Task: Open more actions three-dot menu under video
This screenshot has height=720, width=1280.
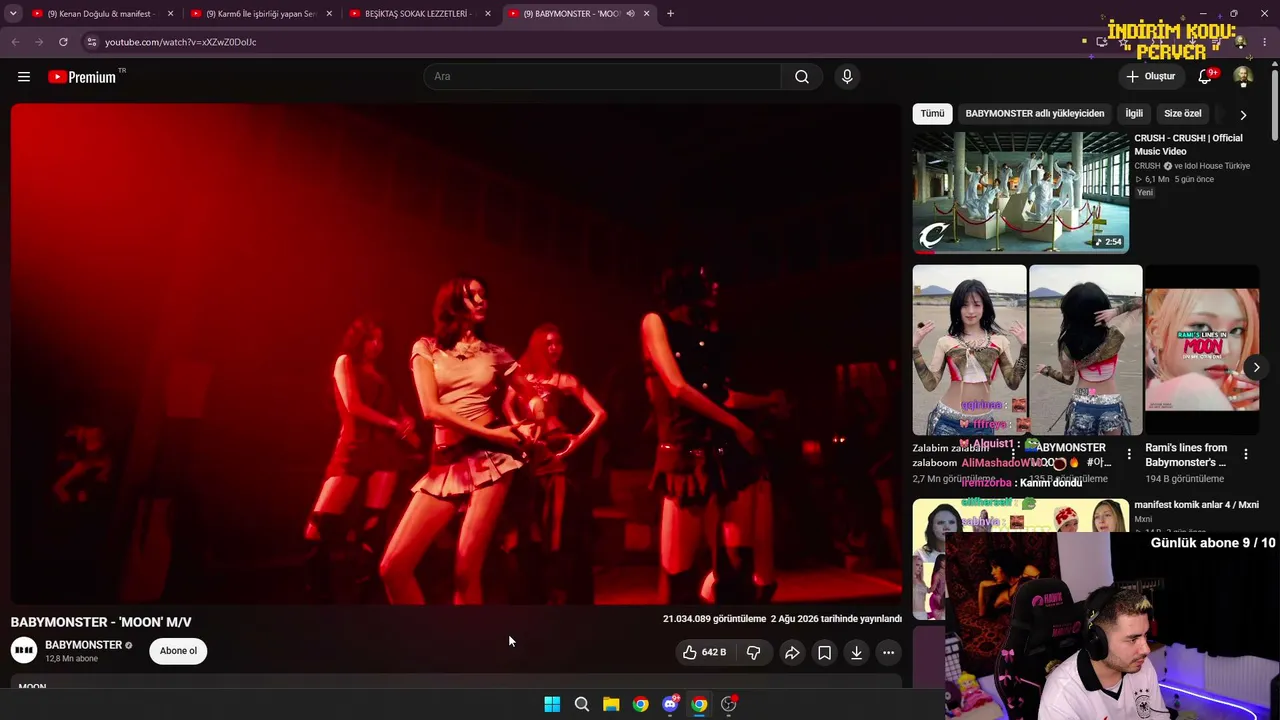Action: pos(888,653)
